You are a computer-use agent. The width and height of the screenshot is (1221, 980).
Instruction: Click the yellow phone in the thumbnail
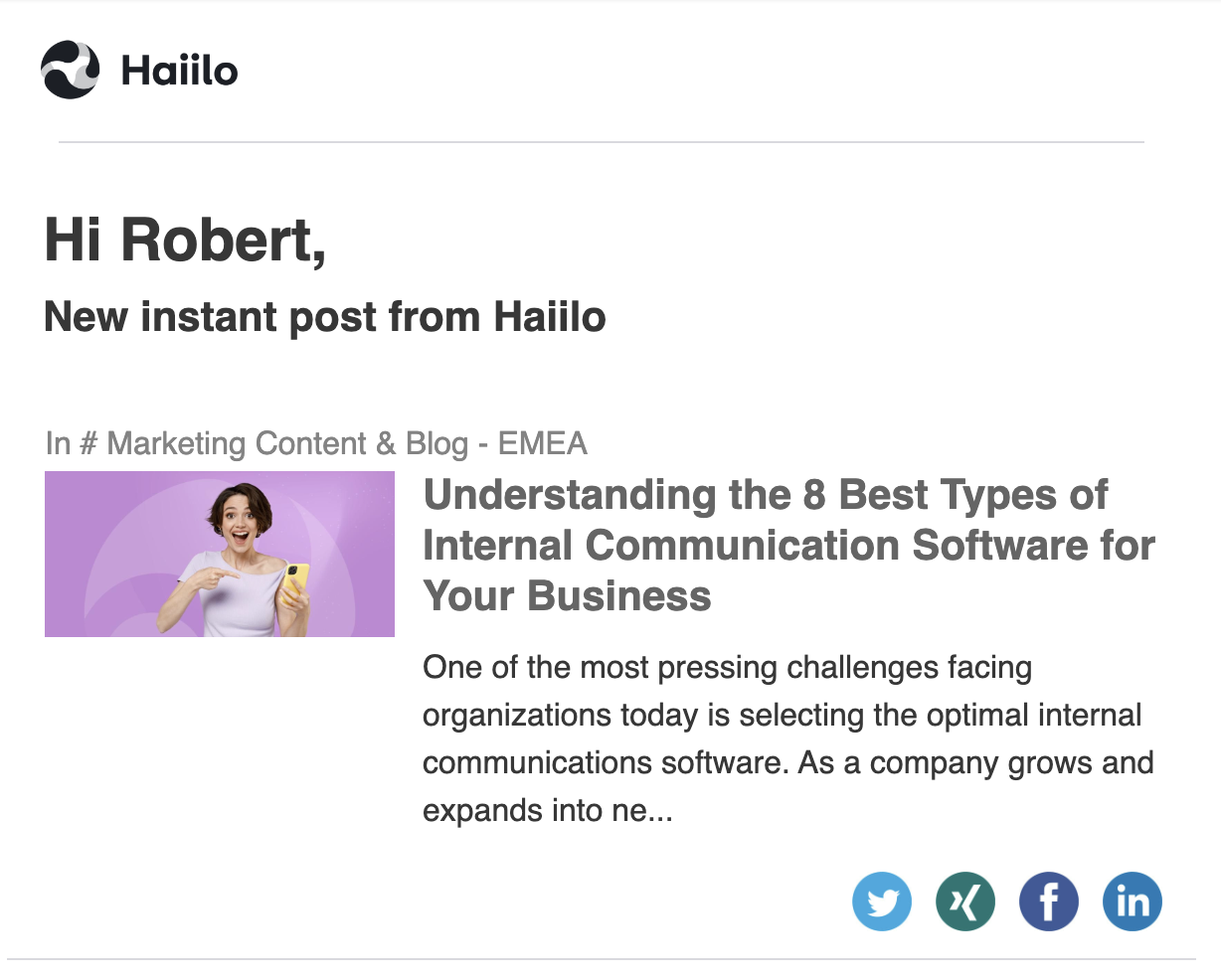pos(296,581)
